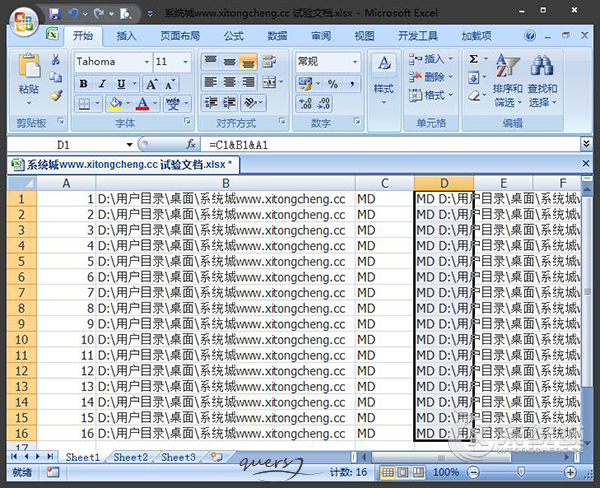Apply yellow fill color bucket
Image resolution: width=600 pixels, height=488 pixels.
[115, 104]
